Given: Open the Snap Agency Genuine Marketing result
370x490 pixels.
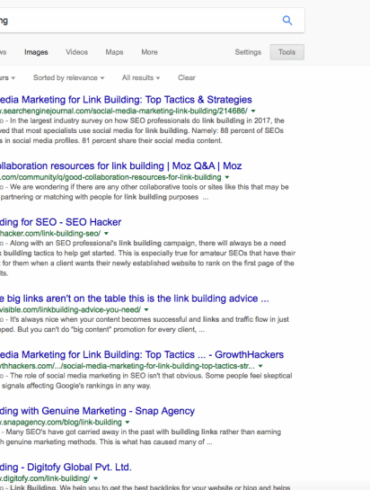Looking at the screenshot, I should coord(97,411).
